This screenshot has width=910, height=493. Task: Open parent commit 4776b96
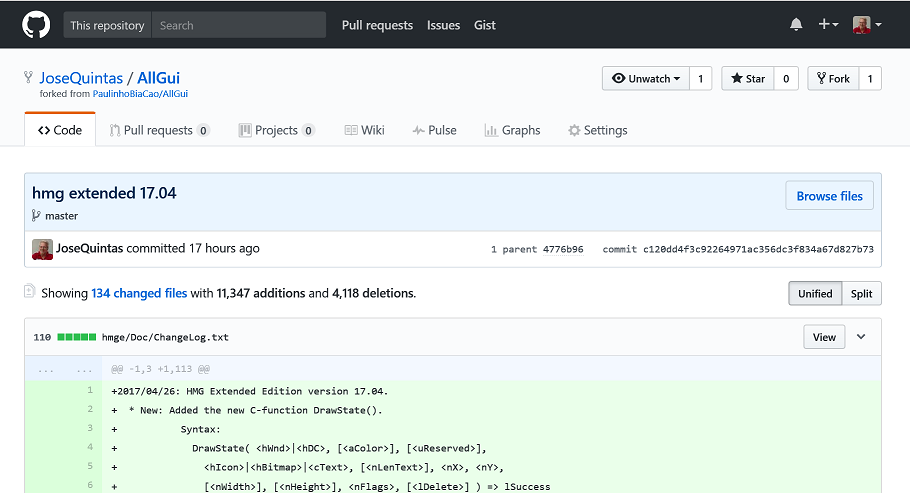pyautogui.click(x=563, y=249)
